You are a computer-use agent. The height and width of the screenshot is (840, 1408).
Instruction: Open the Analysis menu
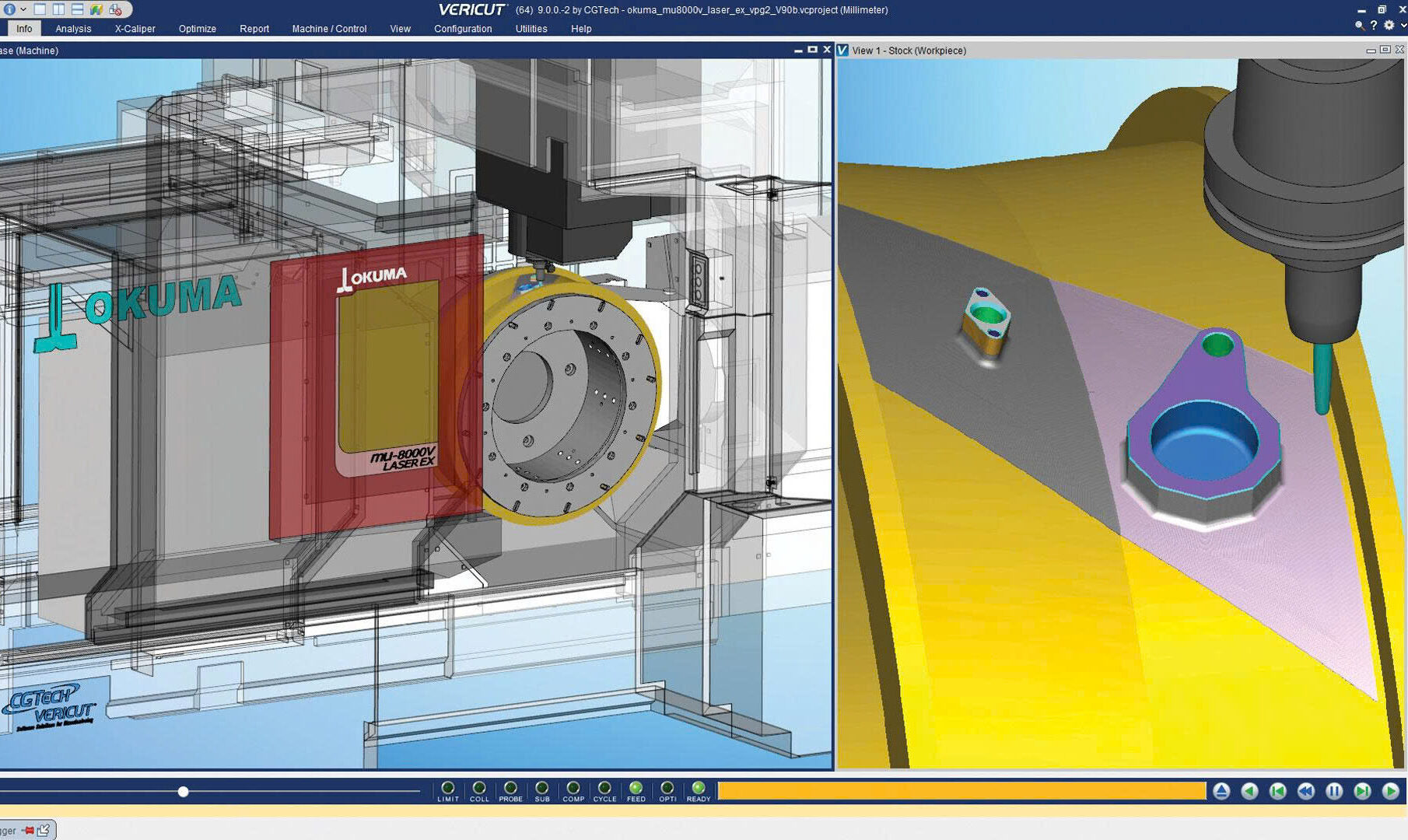(73, 29)
